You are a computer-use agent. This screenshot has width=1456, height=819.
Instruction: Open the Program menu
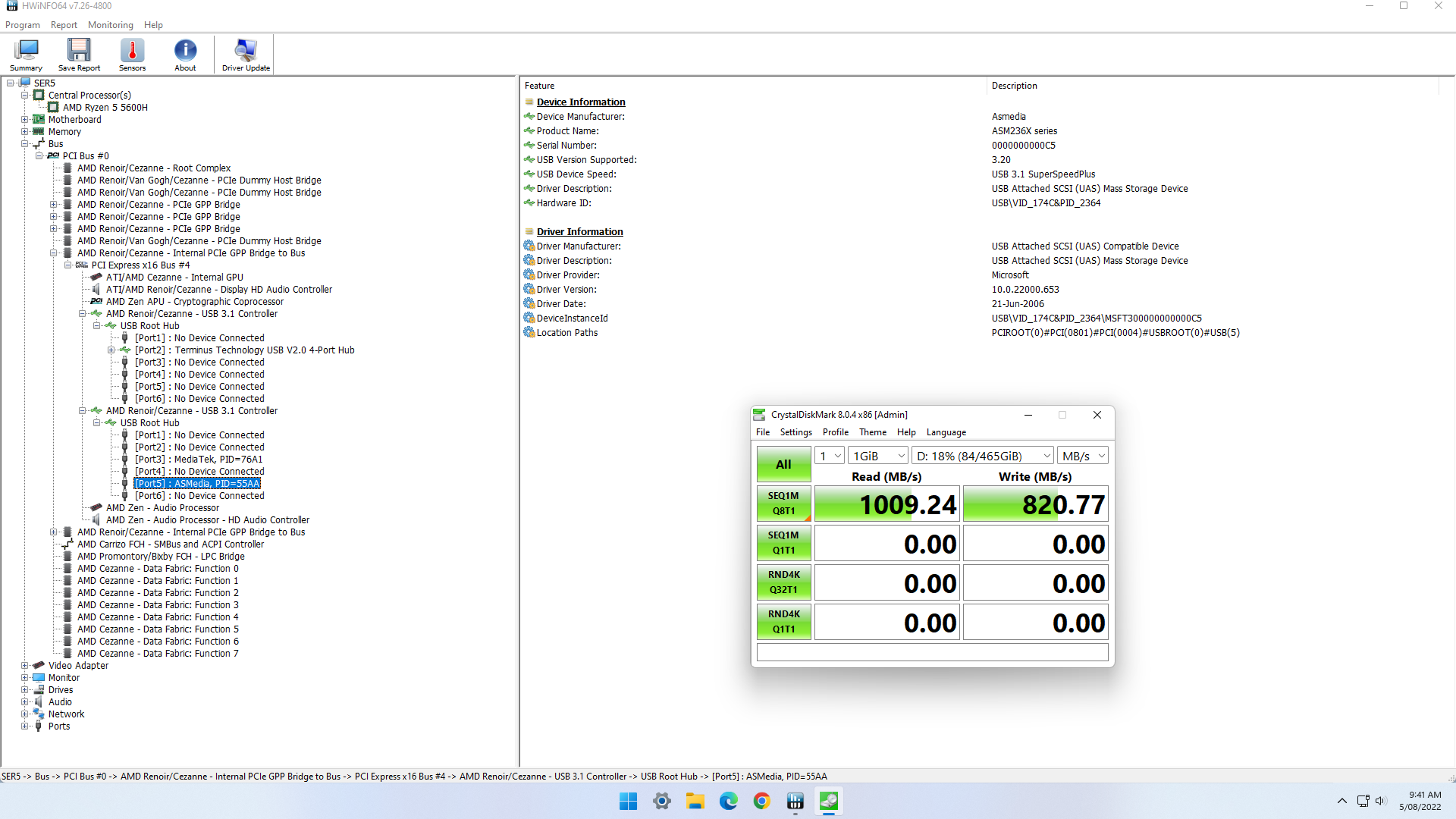(23, 25)
